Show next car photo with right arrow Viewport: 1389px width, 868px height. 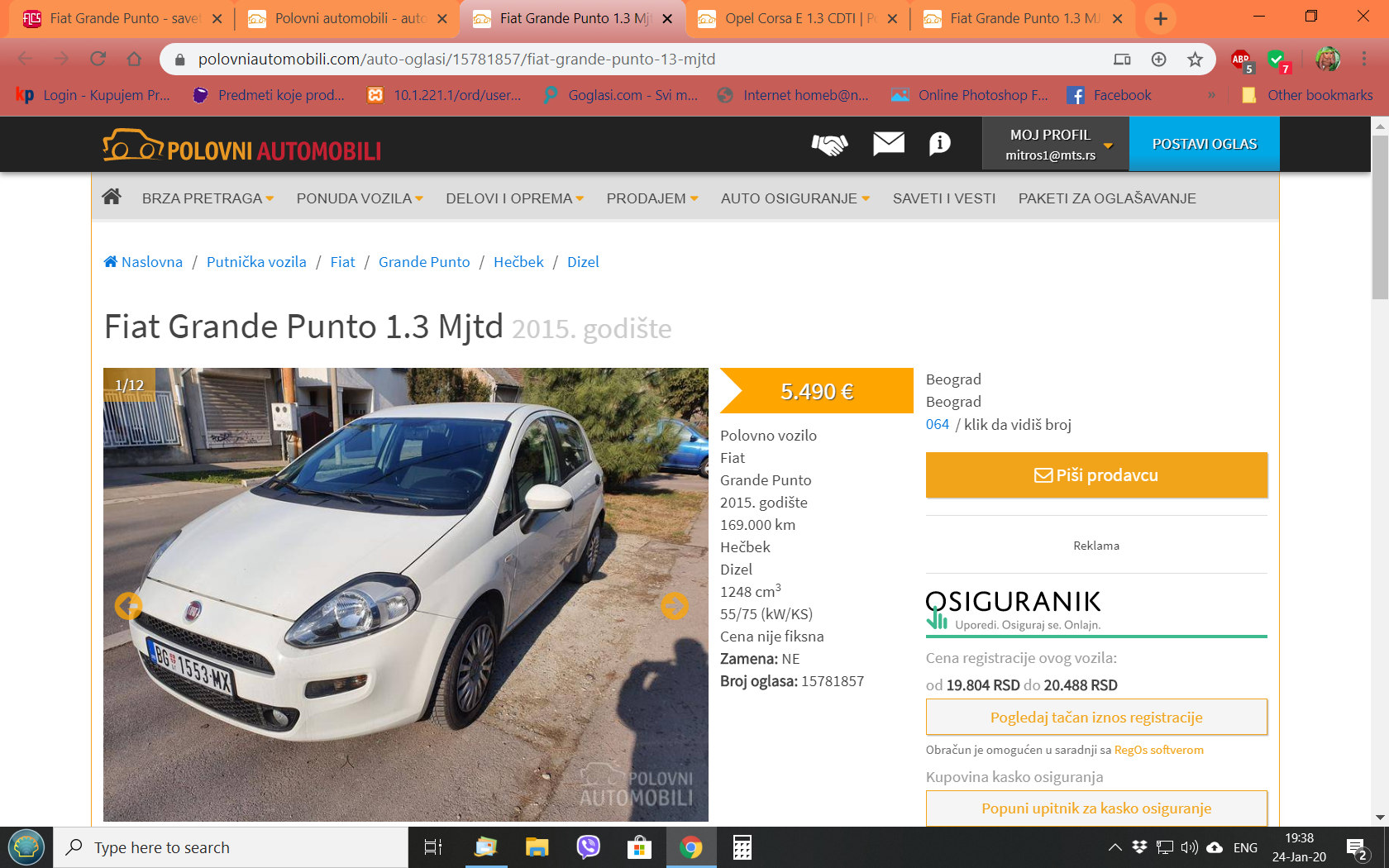pos(675,606)
